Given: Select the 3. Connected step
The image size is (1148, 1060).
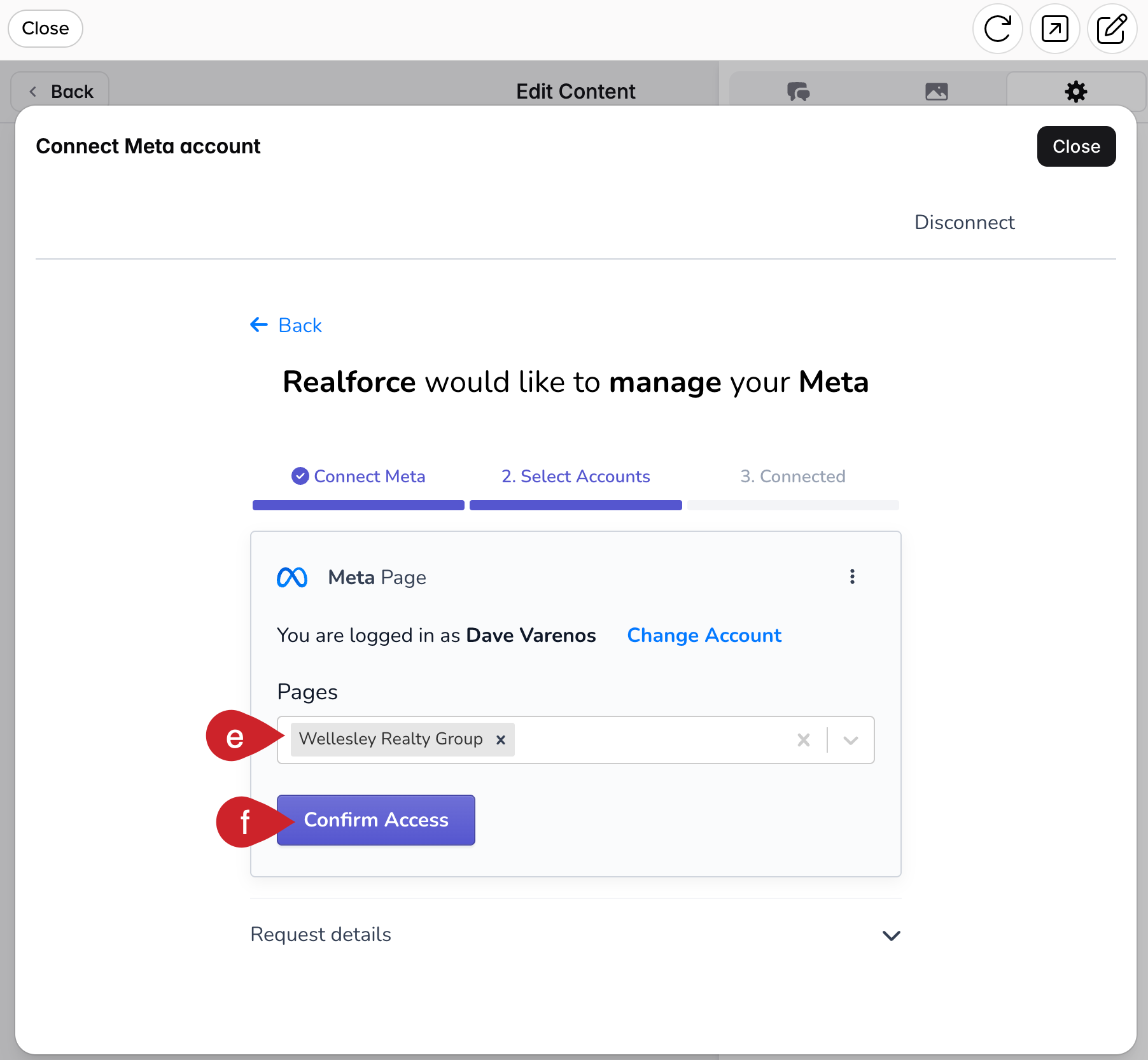Looking at the screenshot, I should point(792,476).
